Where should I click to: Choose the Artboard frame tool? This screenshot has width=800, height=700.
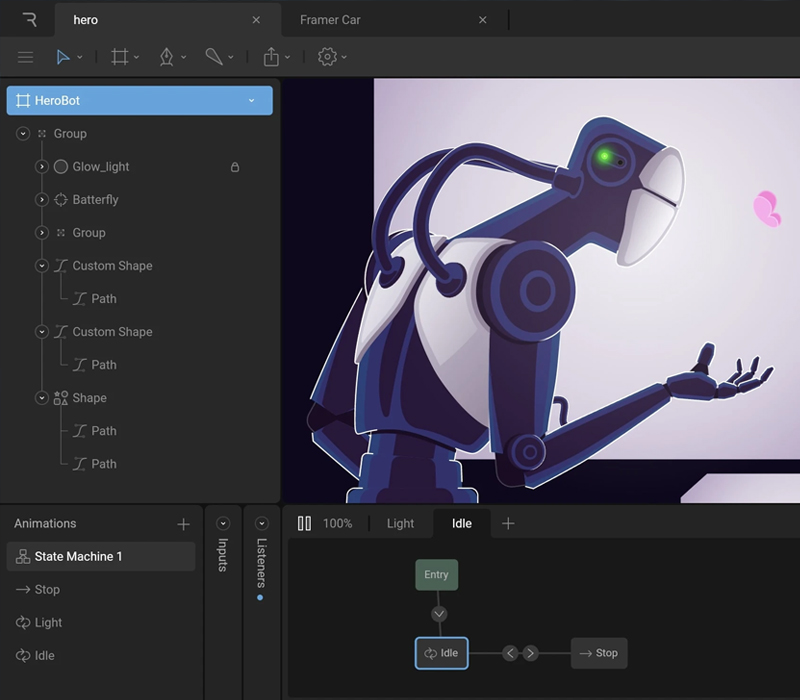[x=119, y=57]
